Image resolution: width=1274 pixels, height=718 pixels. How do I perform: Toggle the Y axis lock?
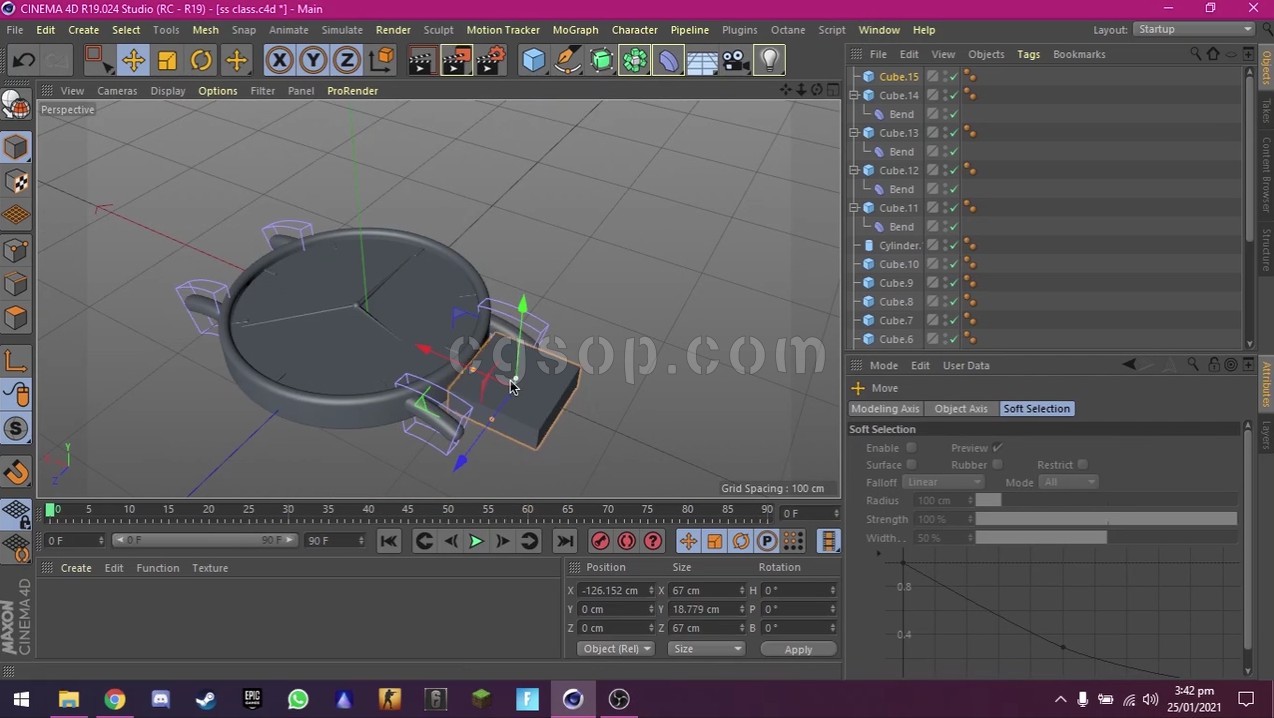click(313, 61)
